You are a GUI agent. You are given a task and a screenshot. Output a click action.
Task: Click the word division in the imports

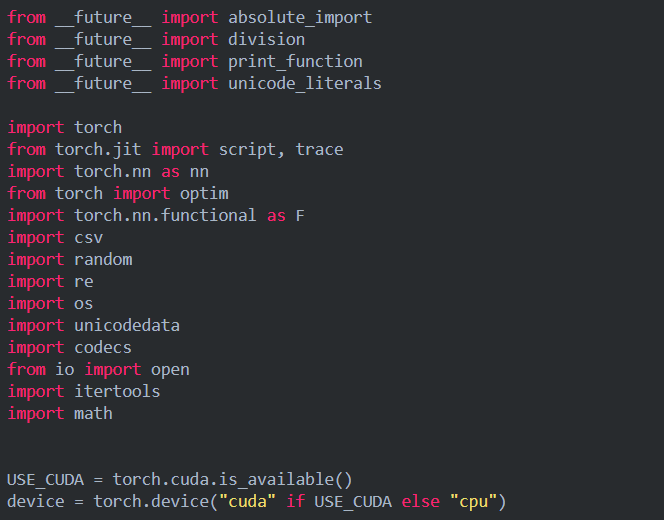click(x=266, y=39)
